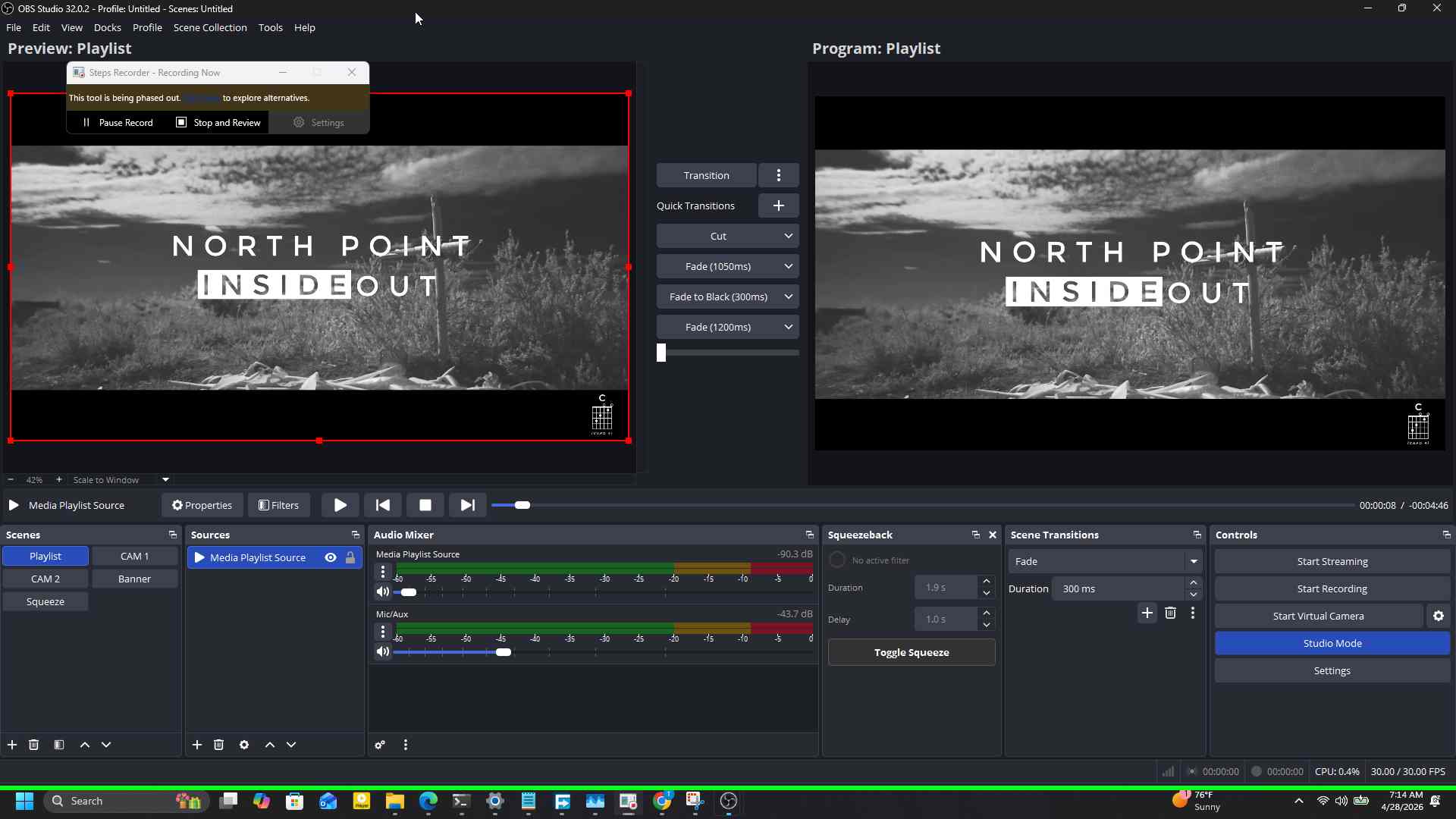Open the Help menu
1456x819 pixels.
click(x=305, y=27)
